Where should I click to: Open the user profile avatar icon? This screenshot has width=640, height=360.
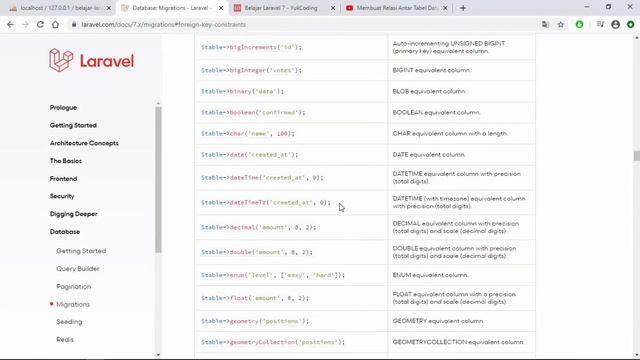pos(616,24)
